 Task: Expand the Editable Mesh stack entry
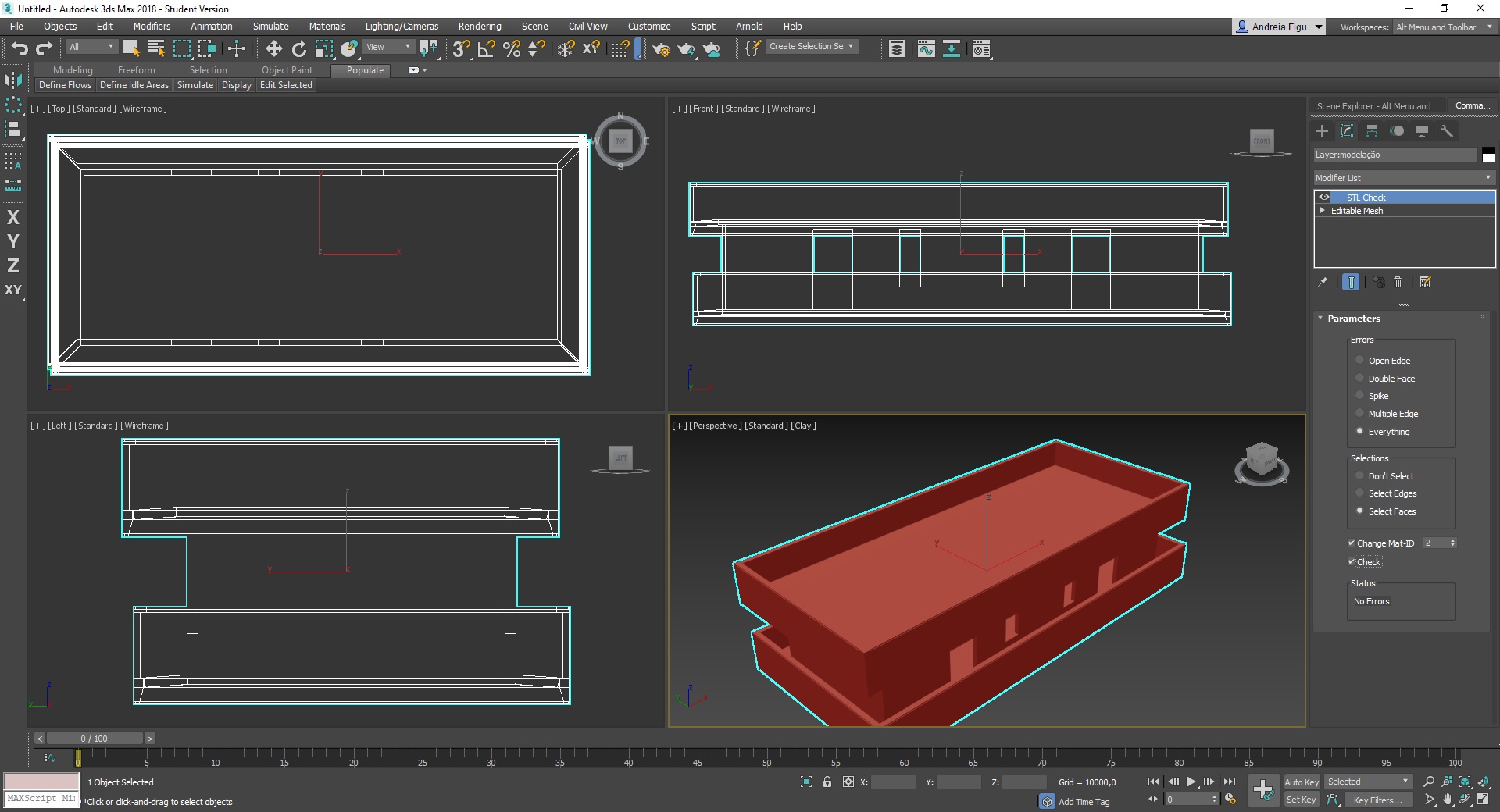click(1322, 210)
